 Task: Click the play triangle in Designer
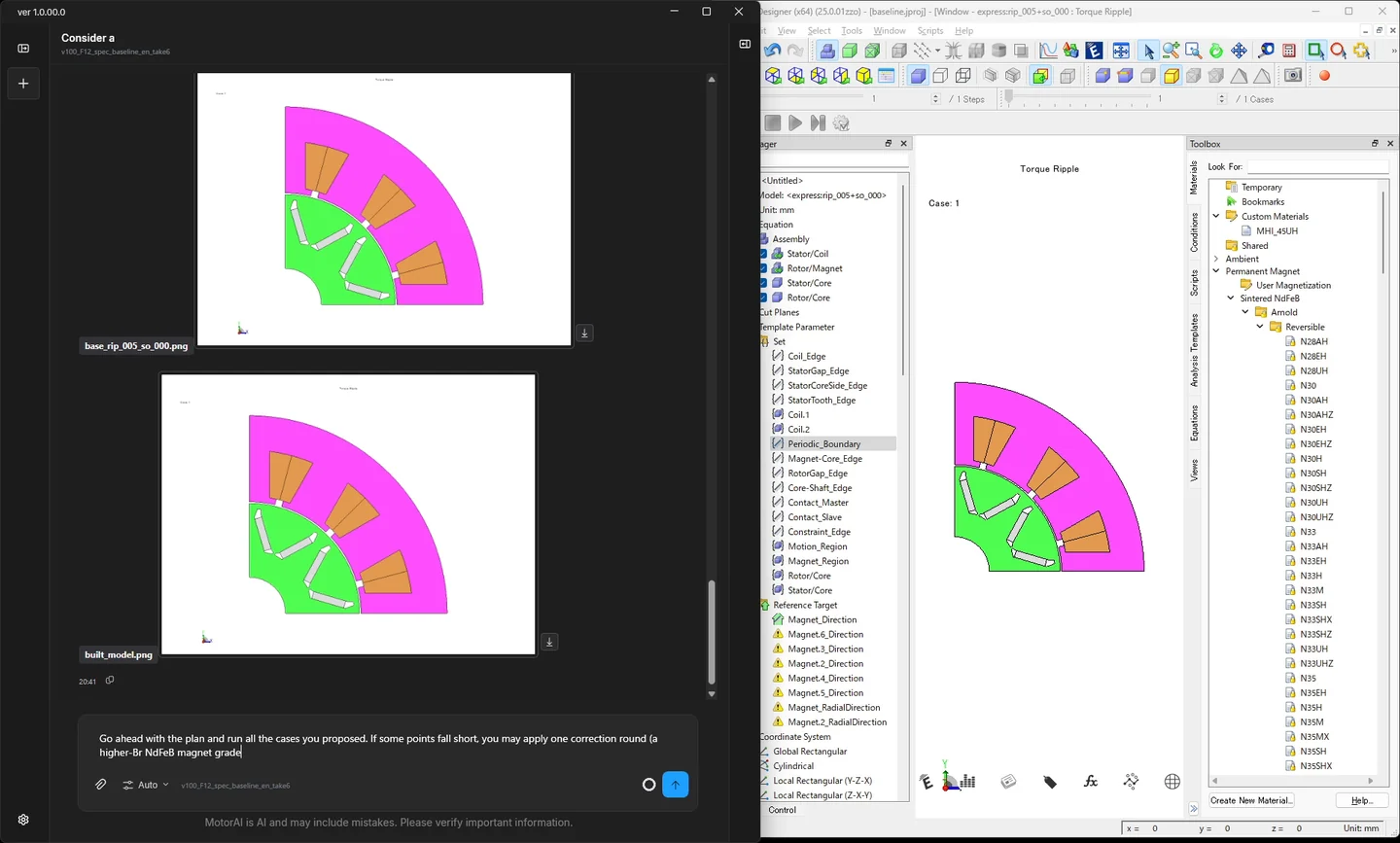(795, 123)
